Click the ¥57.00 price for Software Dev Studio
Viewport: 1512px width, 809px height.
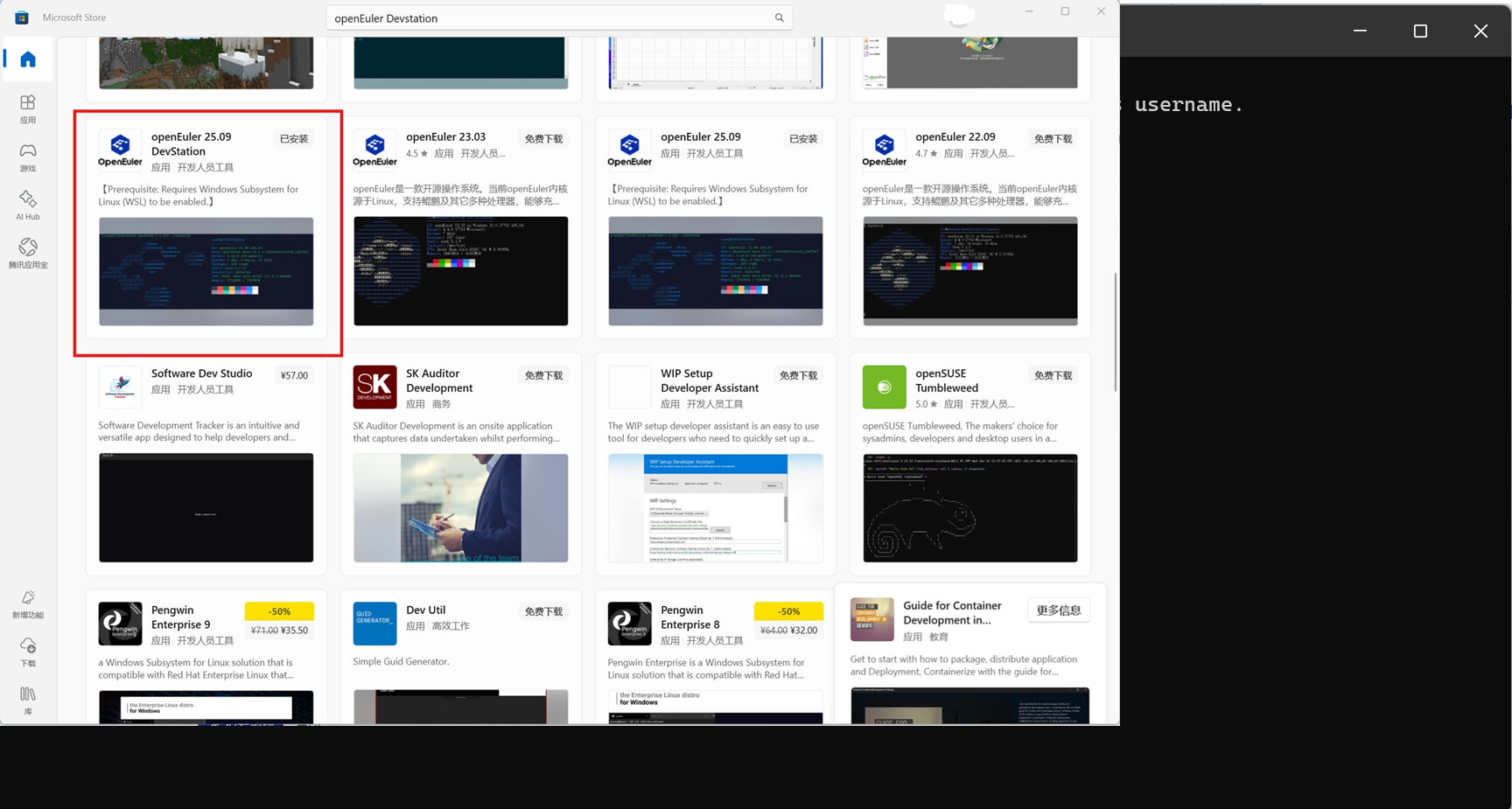pos(294,375)
